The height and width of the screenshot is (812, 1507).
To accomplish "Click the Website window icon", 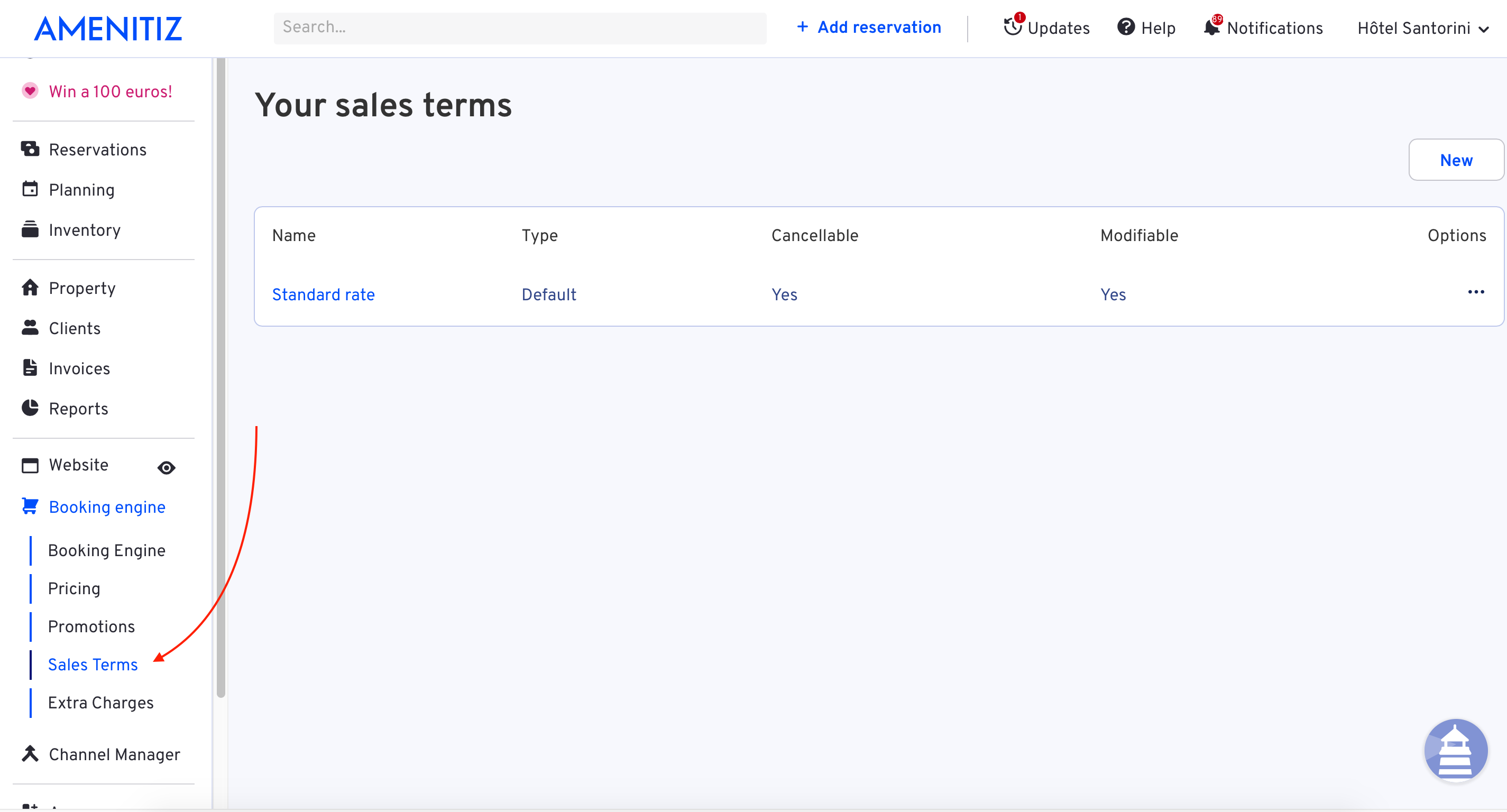I will click(x=30, y=466).
